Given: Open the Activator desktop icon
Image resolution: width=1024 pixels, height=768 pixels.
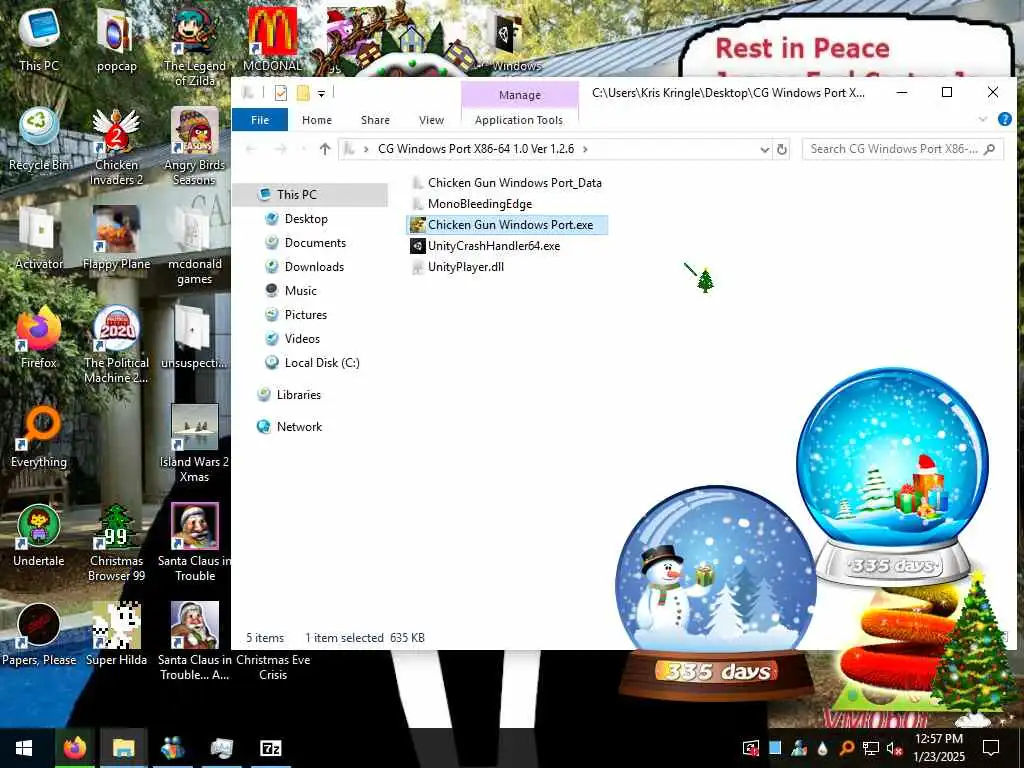Looking at the screenshot, I should (x=39, y=238).
